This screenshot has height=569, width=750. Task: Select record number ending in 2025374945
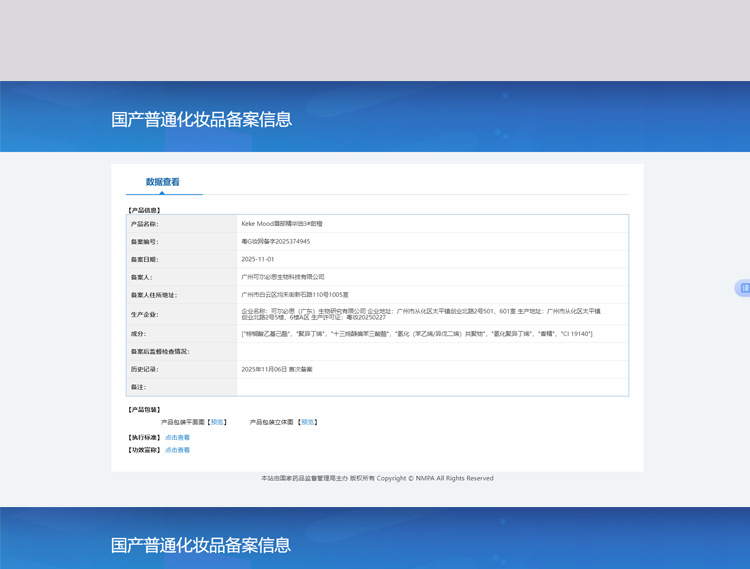[276, 241]
